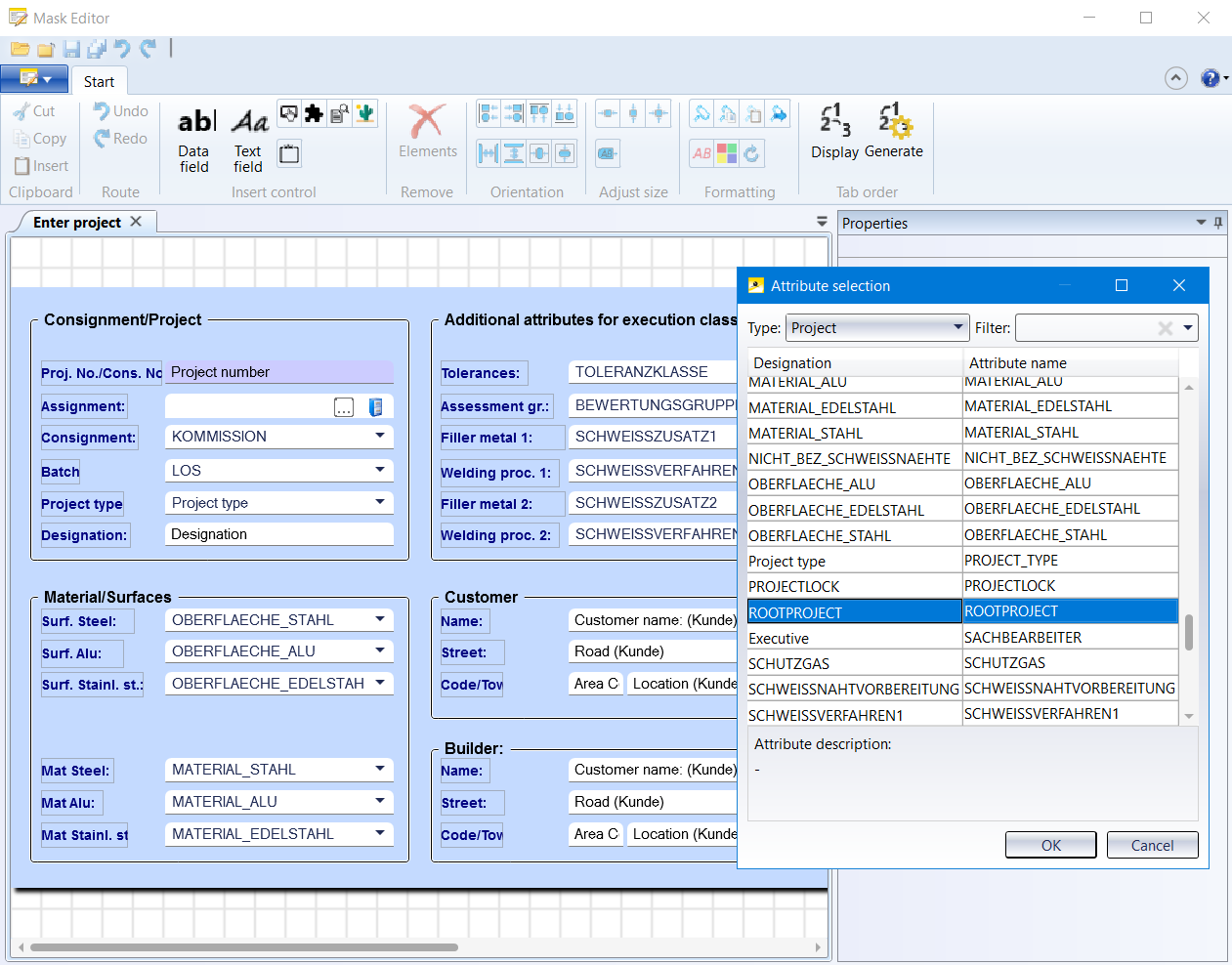The image size is (1232, 965).
Task: Click Display tab order icon
Action: (834, 132)
